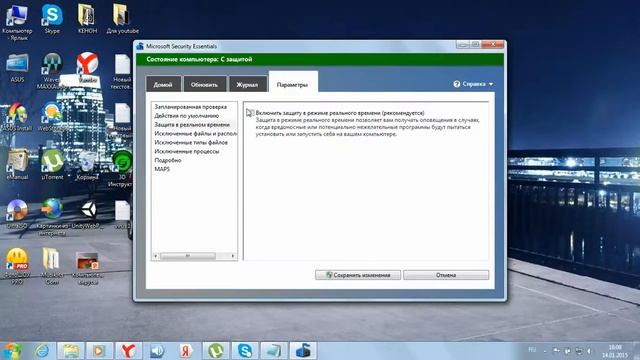Launch Unity Web Player desktop icon
The image size is (640, 360).
point(88,213)
